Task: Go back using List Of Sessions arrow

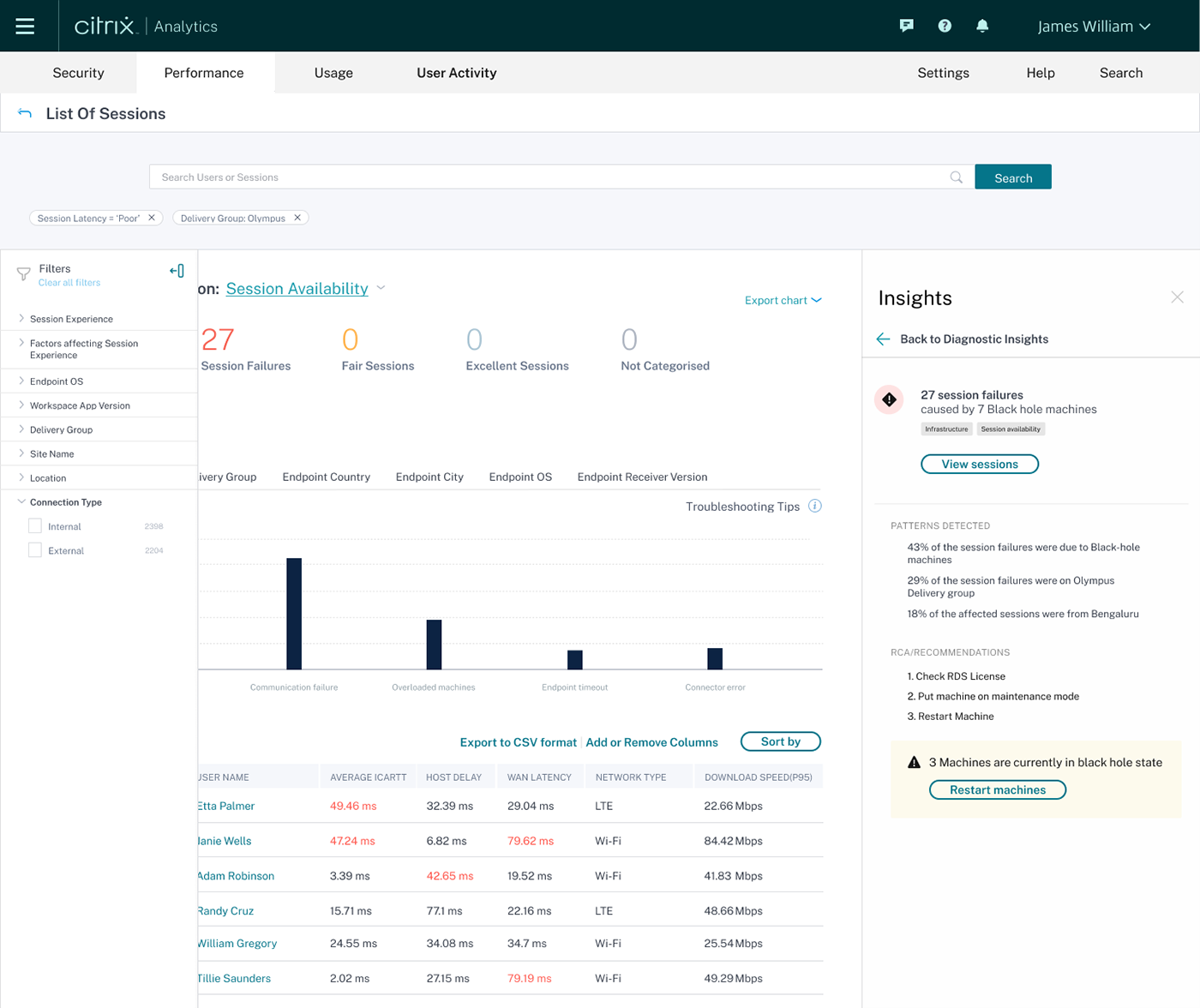Action: (x=25, y=113)
